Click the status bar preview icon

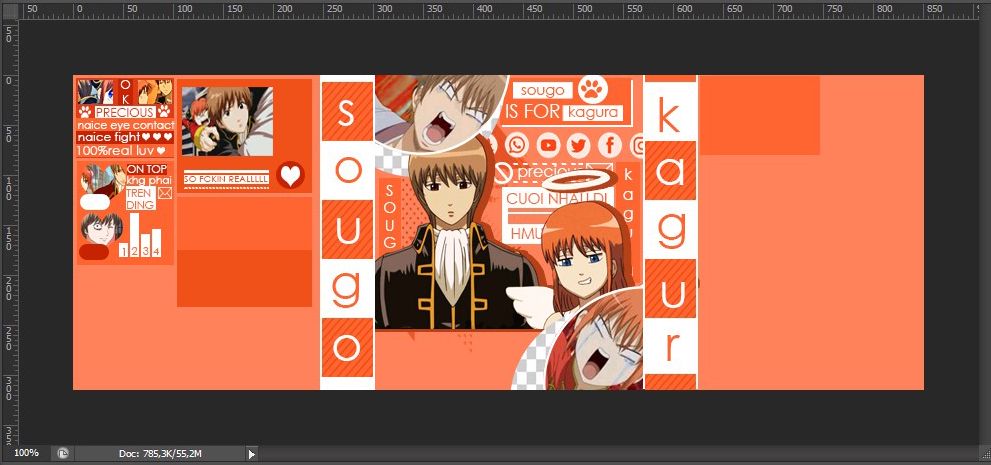click(63, 453)
